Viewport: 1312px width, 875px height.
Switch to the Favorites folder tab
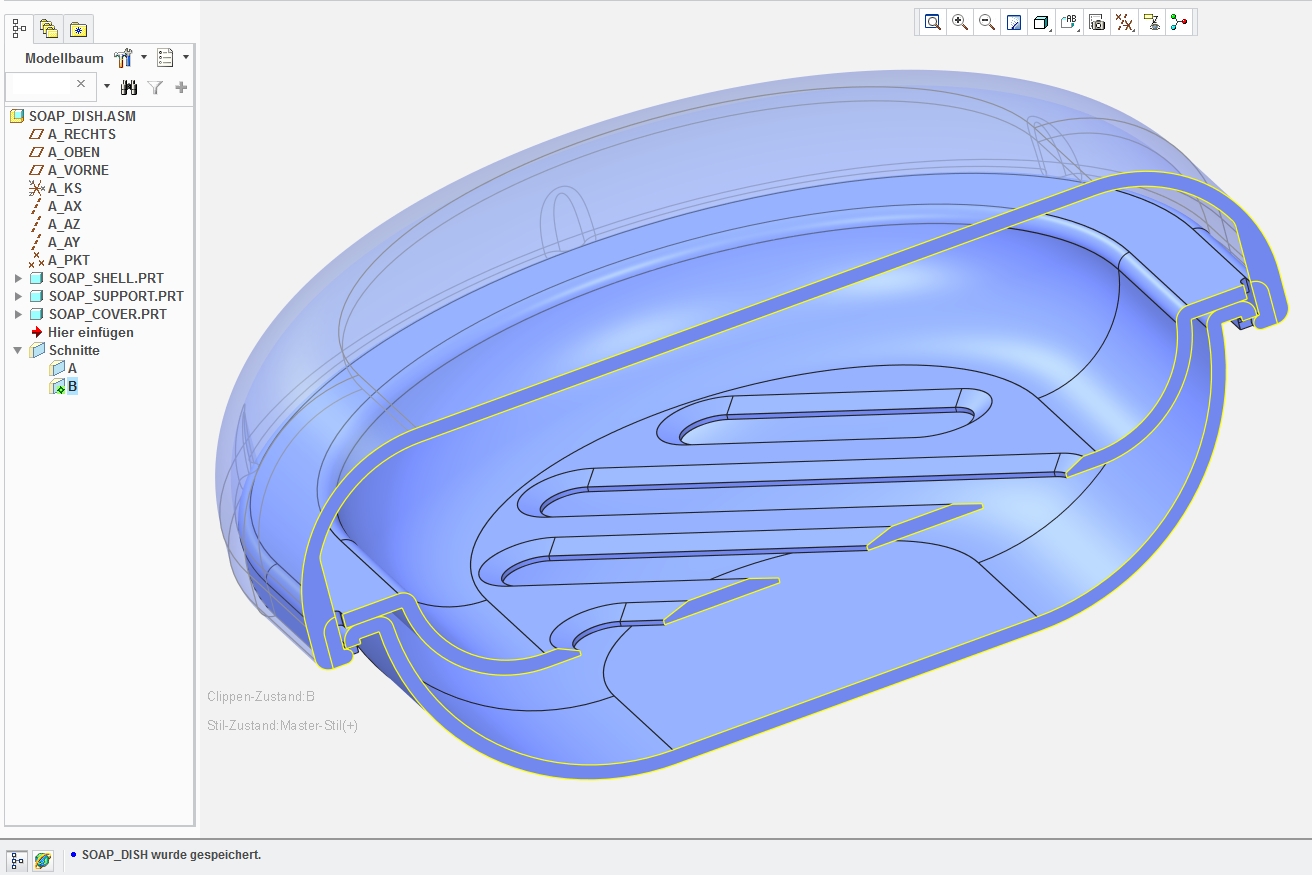click(78, 29)
